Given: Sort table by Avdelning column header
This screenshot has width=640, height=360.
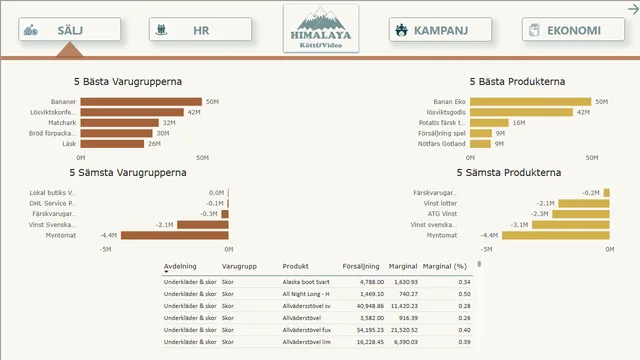Looking at the screenshot, I should coord(180,266).
